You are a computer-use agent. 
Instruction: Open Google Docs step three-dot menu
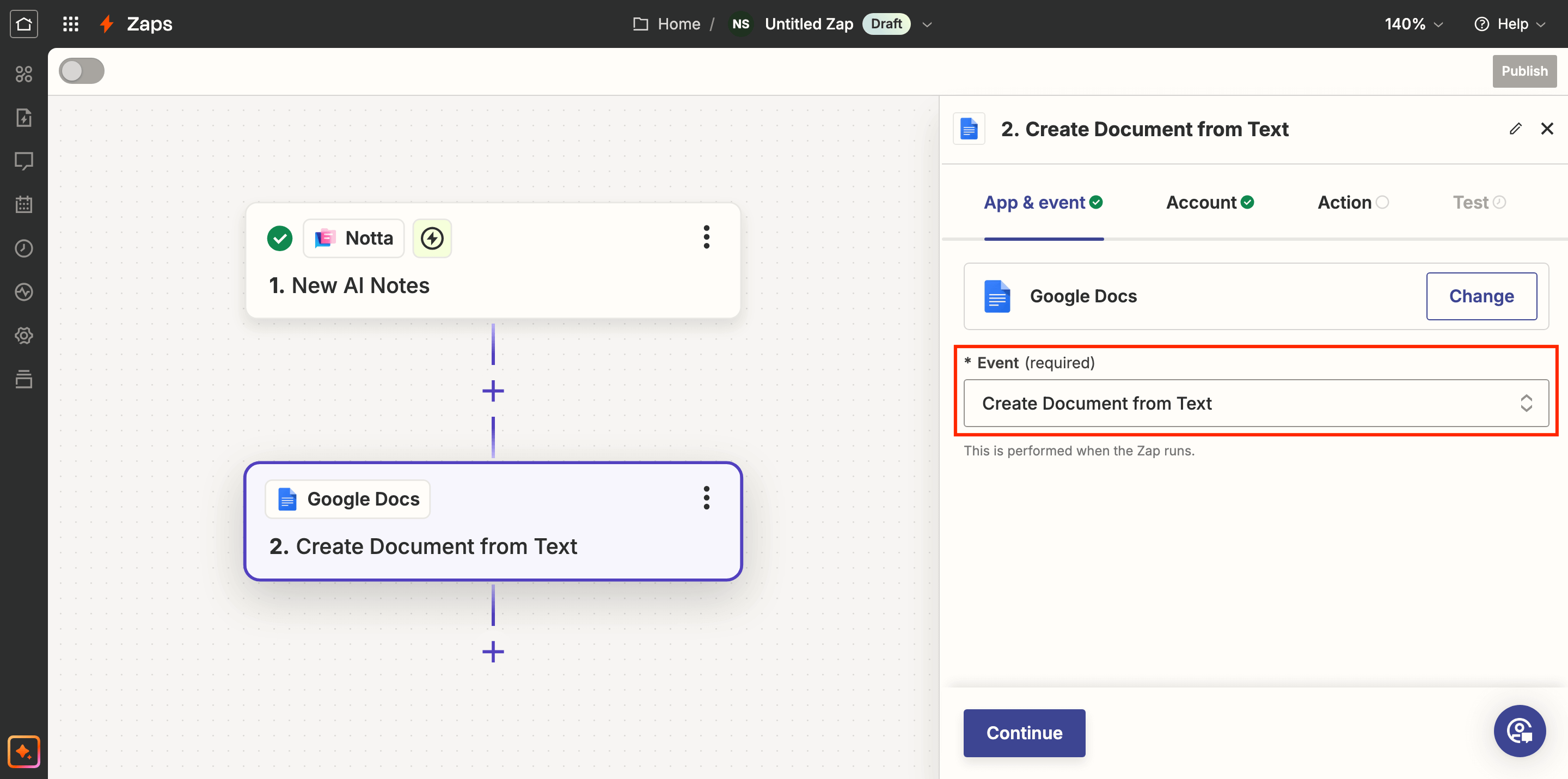(x=707, y=497)
